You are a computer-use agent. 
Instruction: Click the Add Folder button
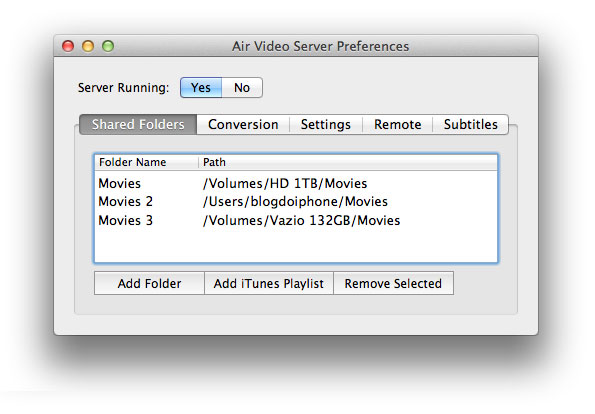point(149,283)
